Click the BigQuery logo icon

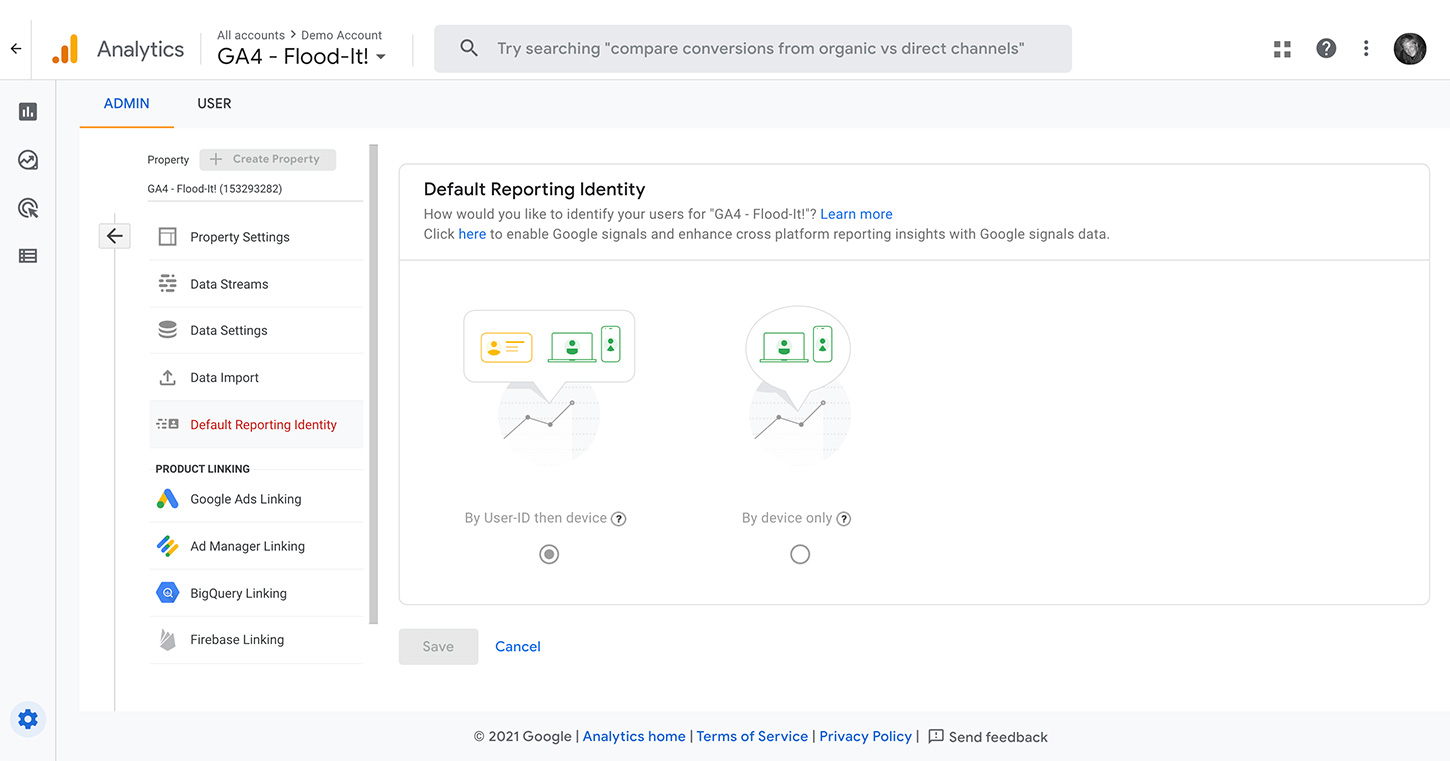click(x=168, y=593)
